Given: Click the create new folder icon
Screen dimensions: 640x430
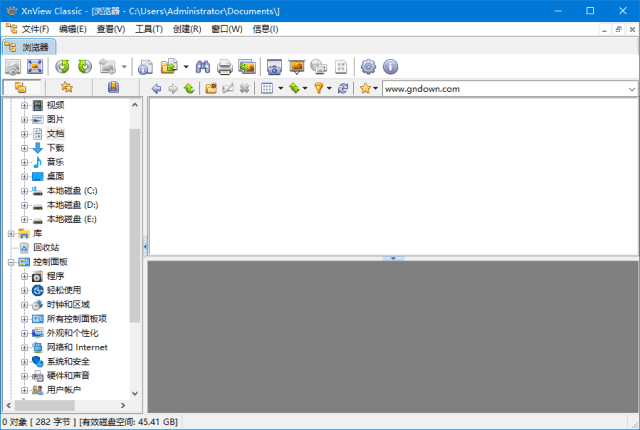Looking at the screenshot, I should (211, 89).
